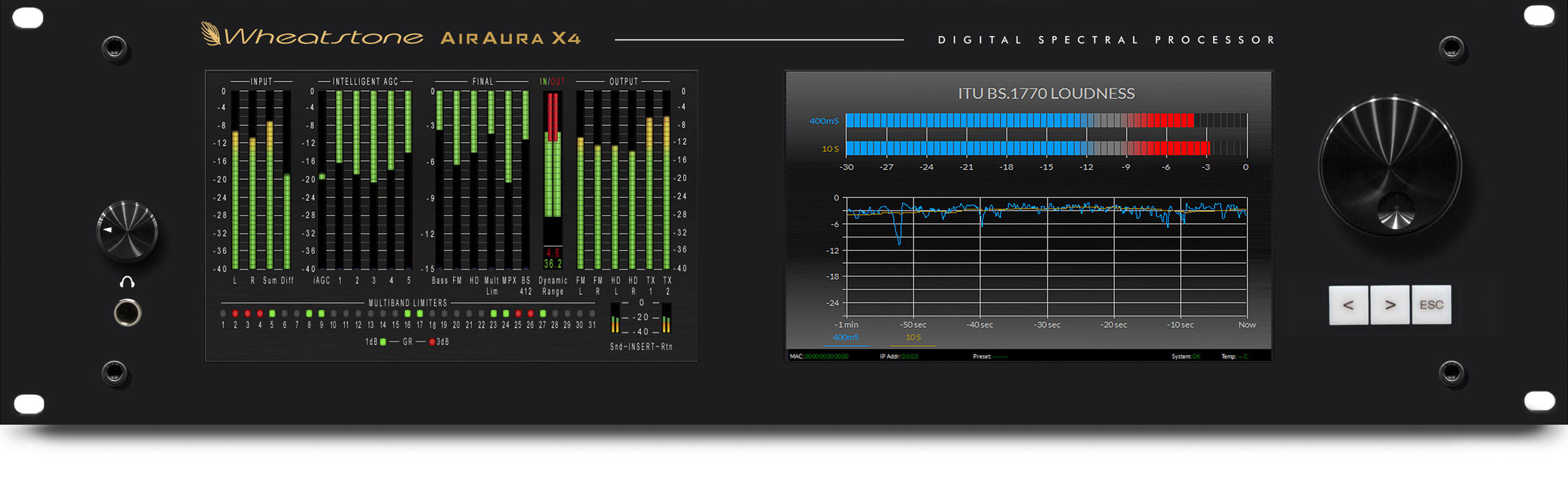
Task: Click the INPUT meter section label
Action: pos(262,81)
